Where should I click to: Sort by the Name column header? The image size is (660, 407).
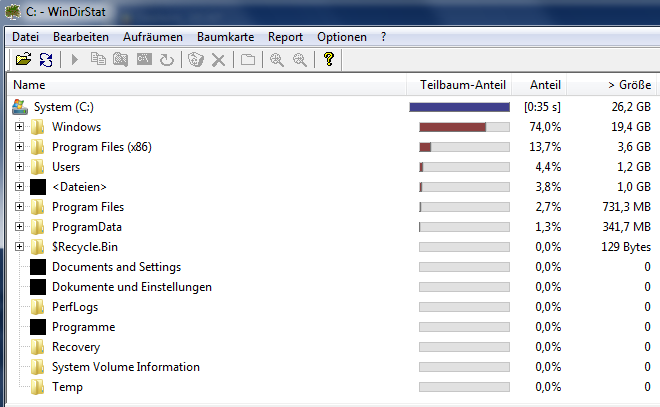click(207, 85)
